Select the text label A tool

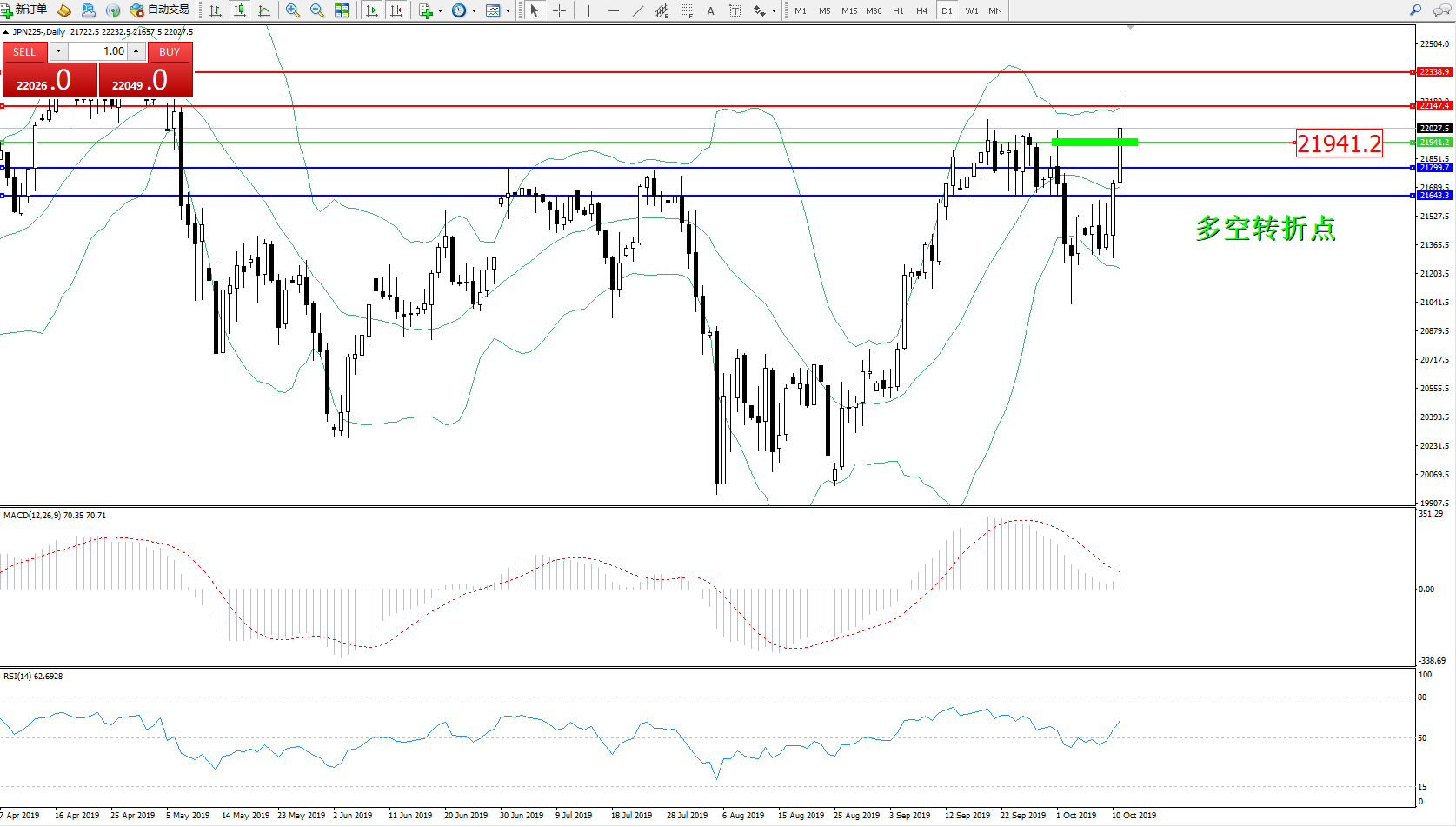[x=710, y=10]
